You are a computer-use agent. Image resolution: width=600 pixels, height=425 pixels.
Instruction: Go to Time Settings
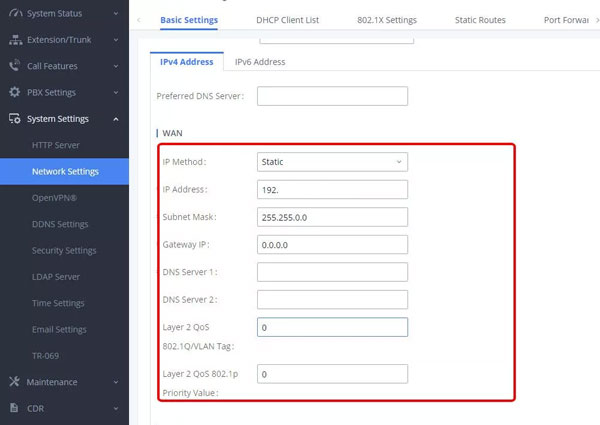pyautogui.click(x=58, y=303)
